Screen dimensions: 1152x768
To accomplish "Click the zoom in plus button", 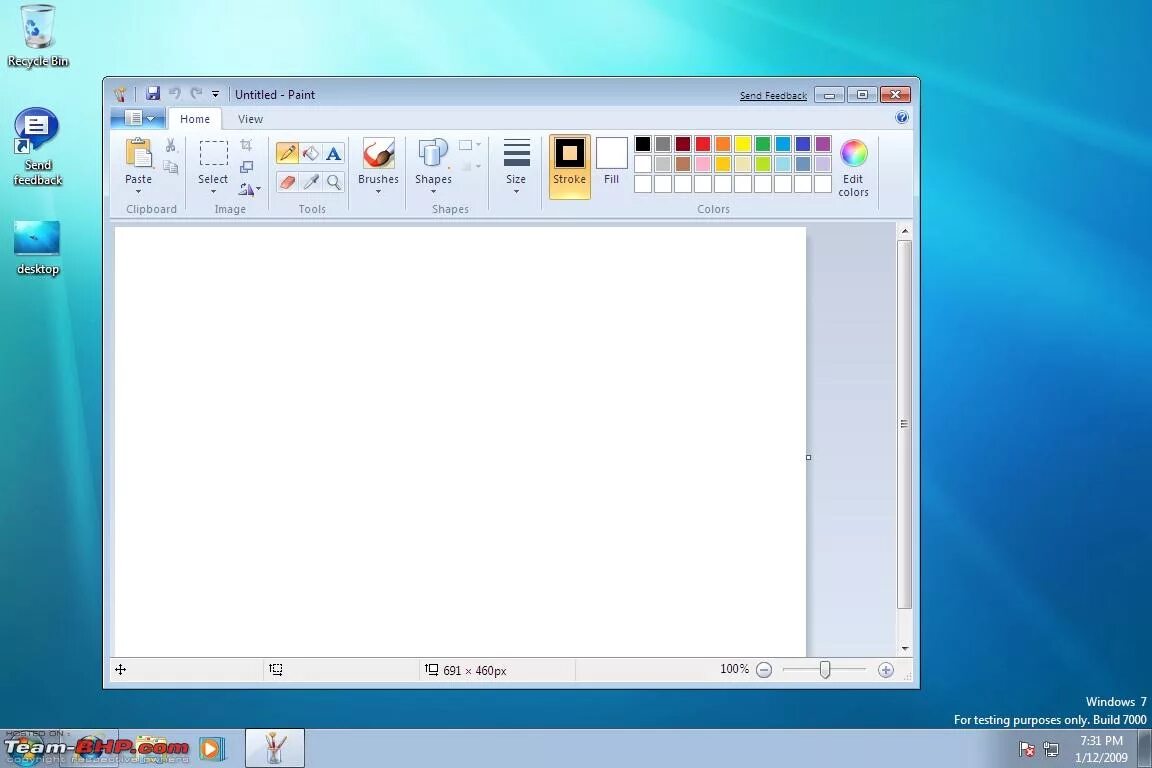I will (886, 670).
